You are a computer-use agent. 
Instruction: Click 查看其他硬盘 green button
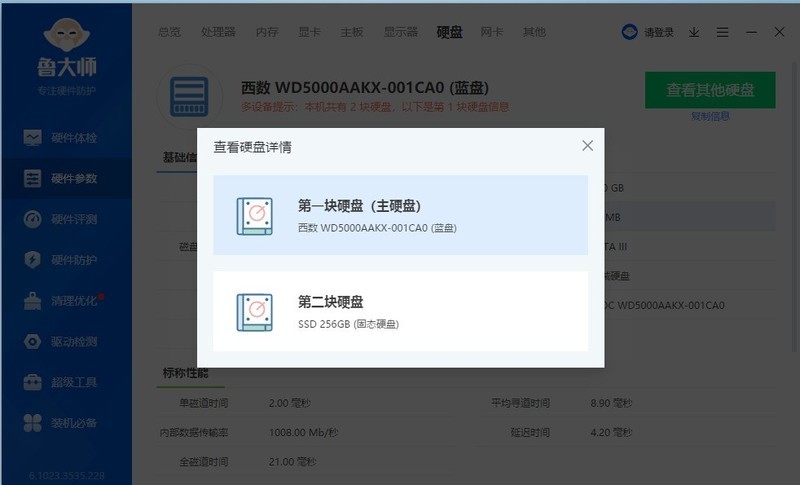[x=710, y=90]
